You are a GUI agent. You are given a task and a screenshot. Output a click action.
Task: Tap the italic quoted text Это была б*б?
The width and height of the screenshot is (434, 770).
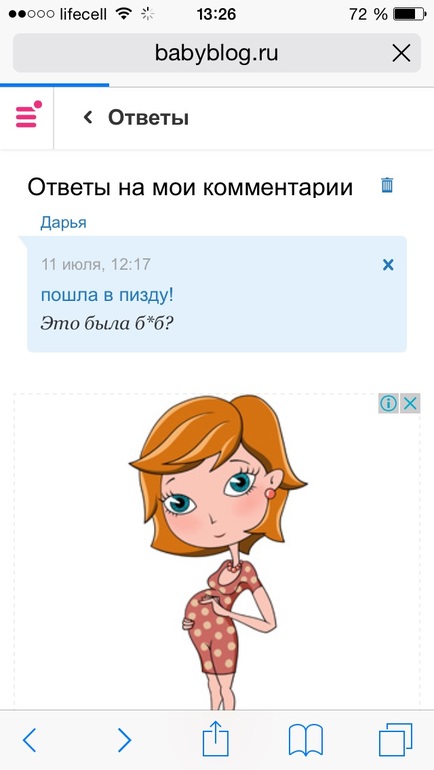(108, 323)
